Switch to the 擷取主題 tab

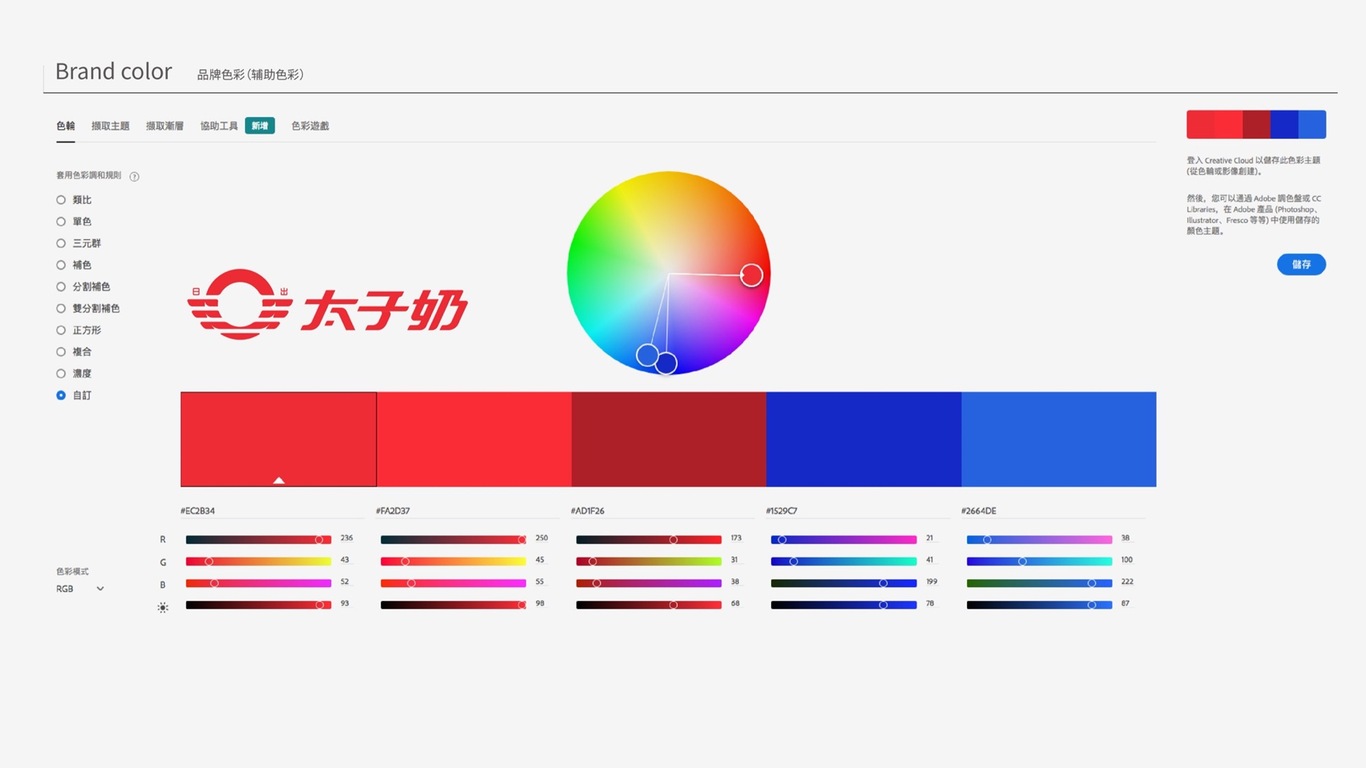[110, 126]
